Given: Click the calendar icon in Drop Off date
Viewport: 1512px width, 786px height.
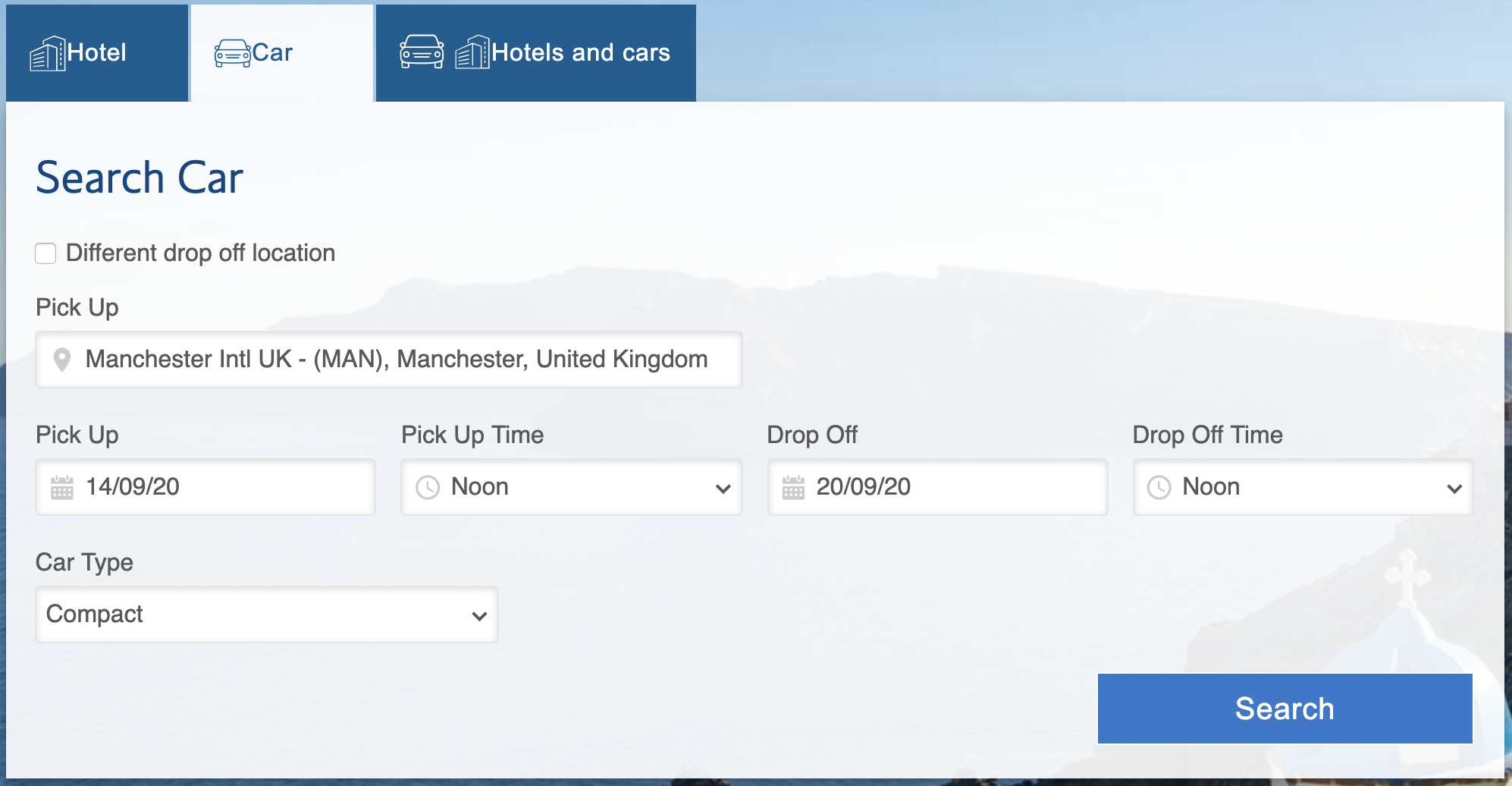Looking at the screenshot, I should click(793, 487).
